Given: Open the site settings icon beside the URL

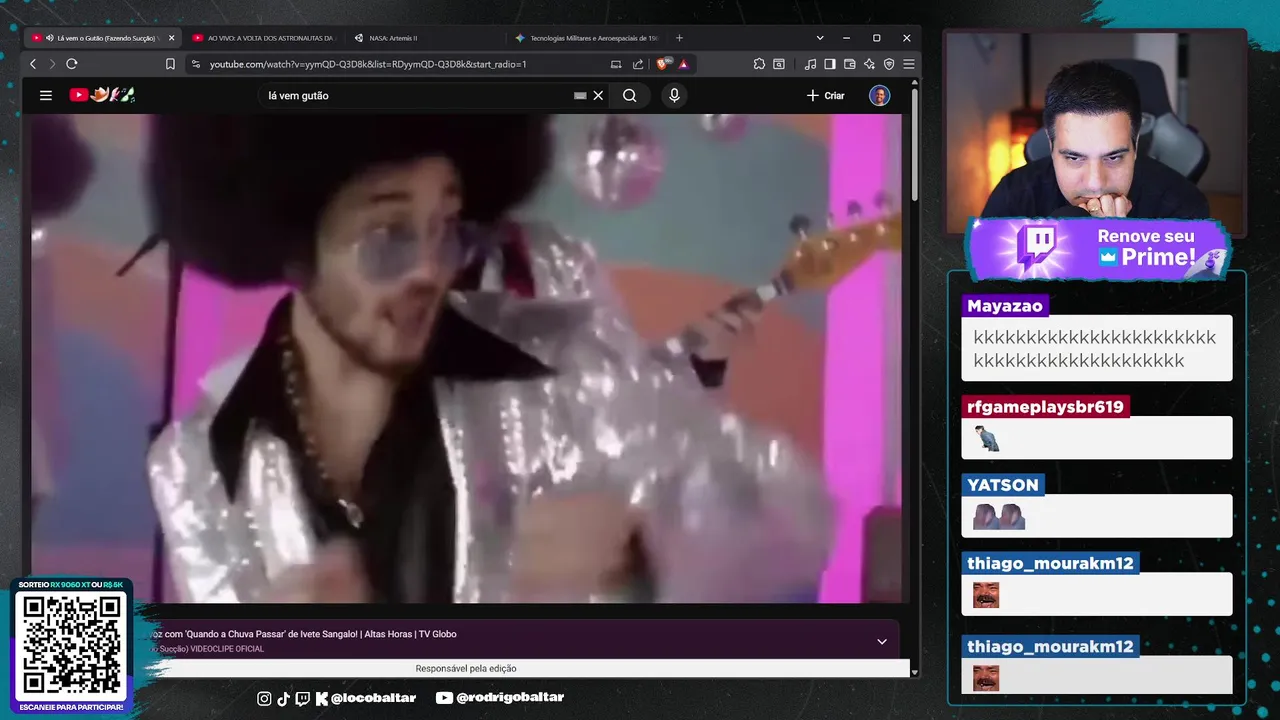Looking at the screenshot, I should [x=195, y=64].
